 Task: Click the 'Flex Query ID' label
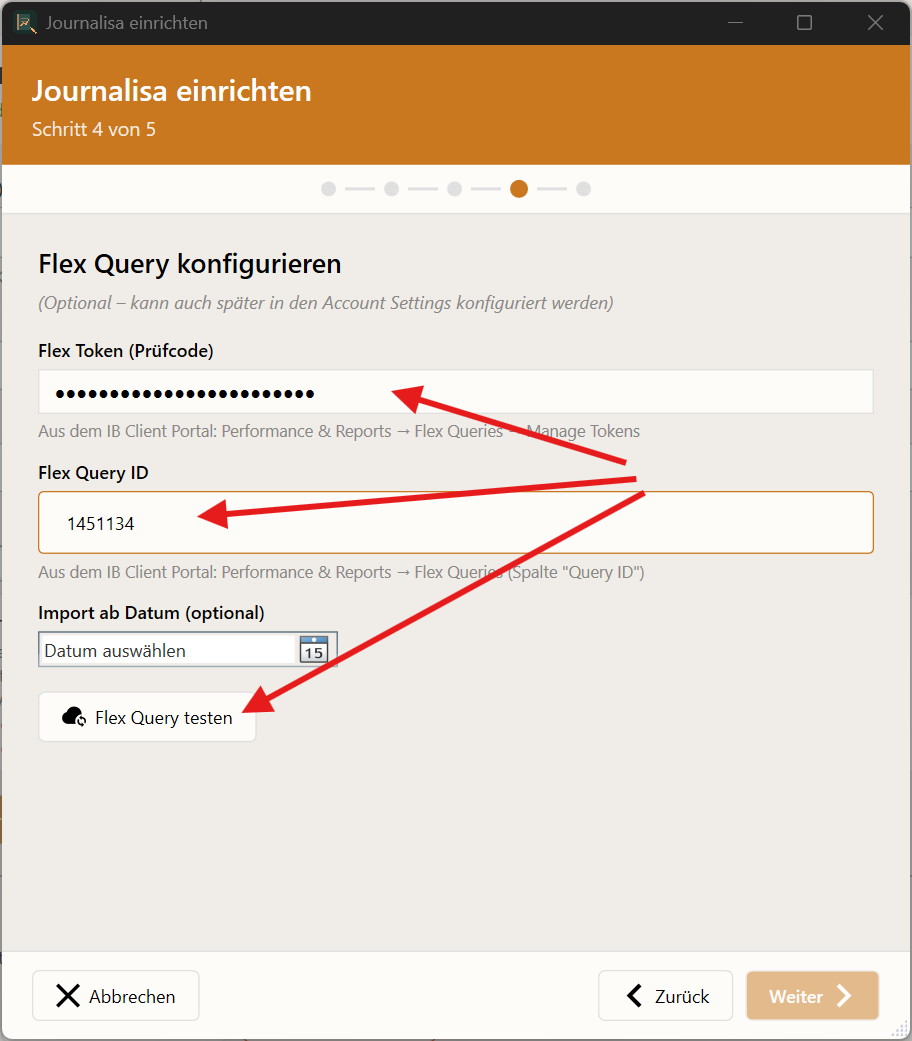(x=94, y=473)
